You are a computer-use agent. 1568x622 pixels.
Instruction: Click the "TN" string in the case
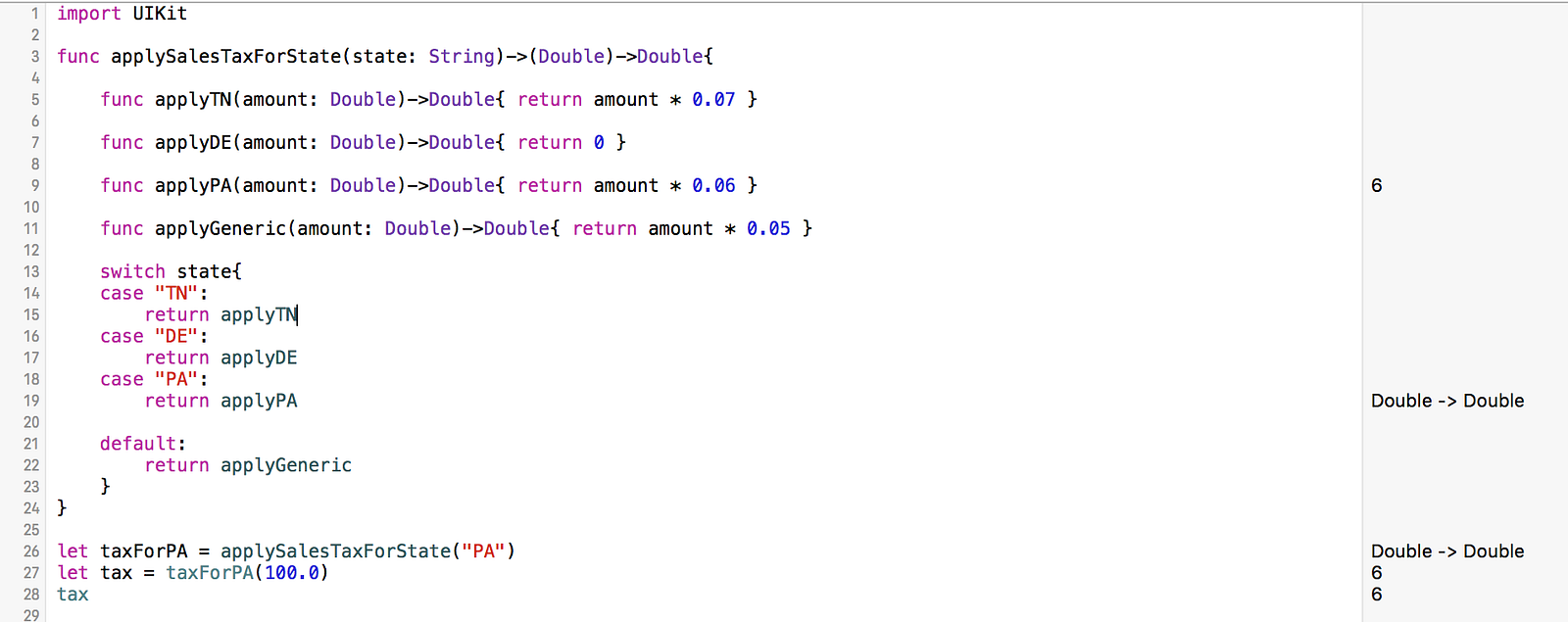click(176, 293)
